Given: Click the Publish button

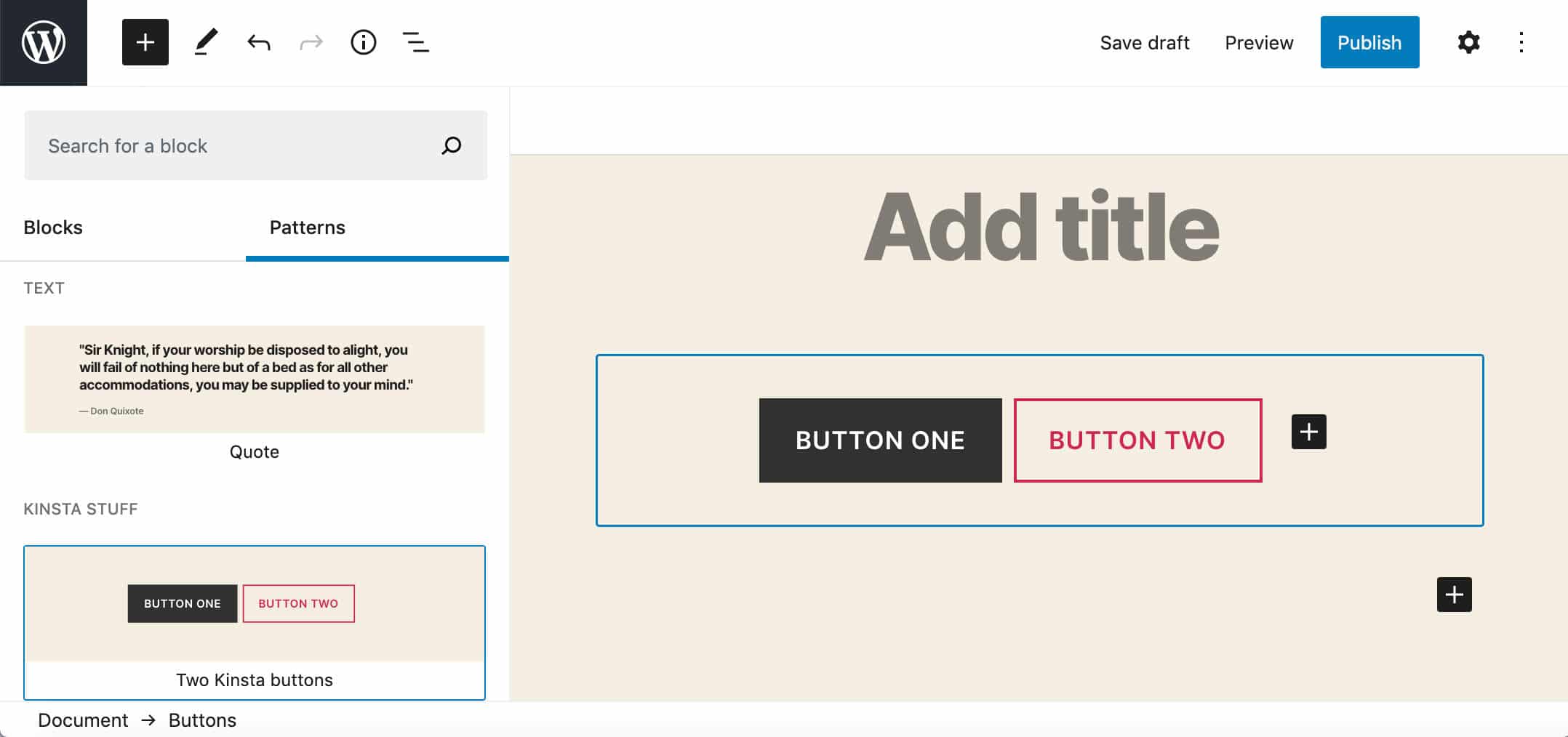Looking at the screenshot, I should point(1369,41).
